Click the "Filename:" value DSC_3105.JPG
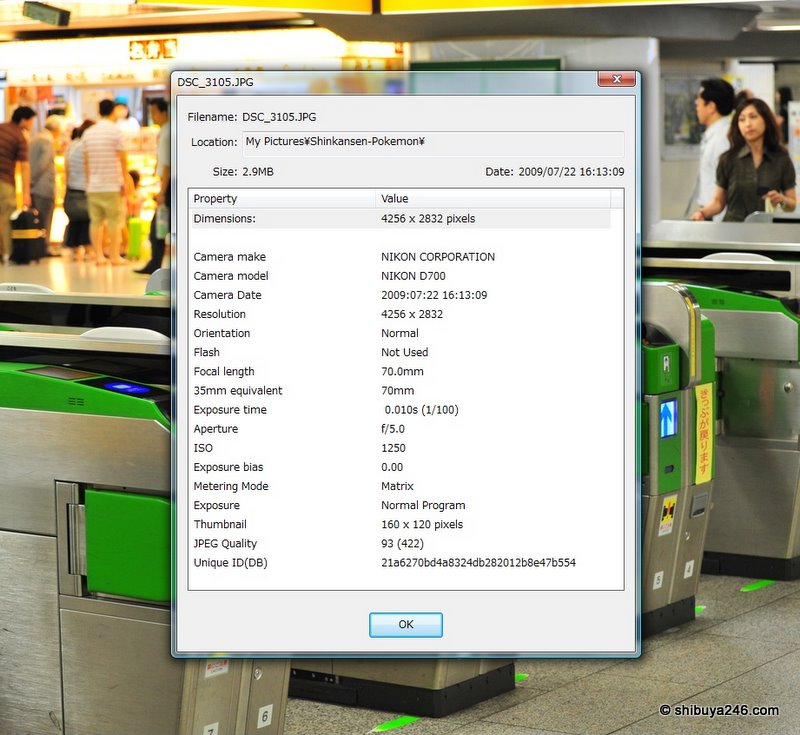 point(279,117)
